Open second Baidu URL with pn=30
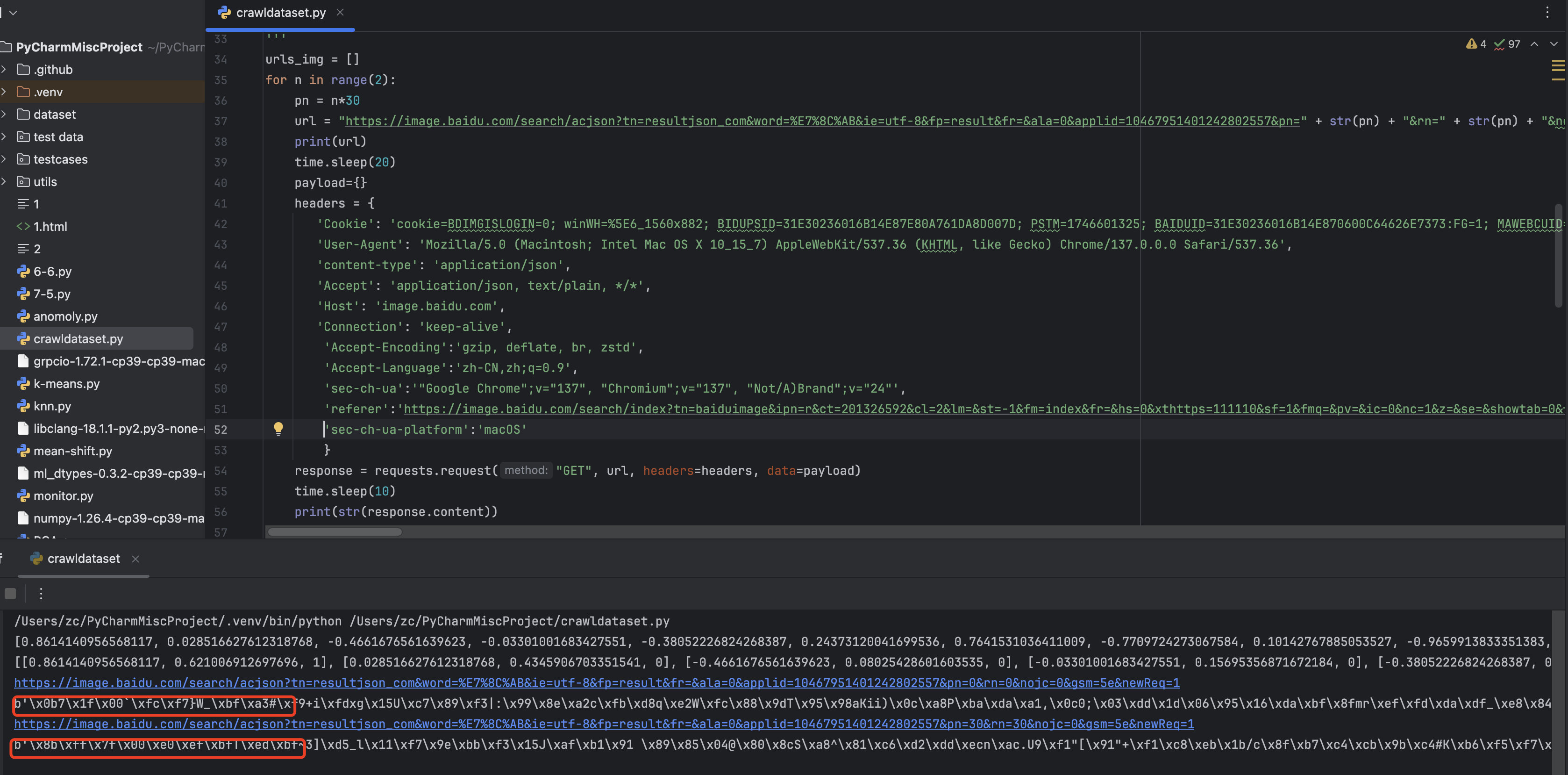 click(x=603, y=724)
